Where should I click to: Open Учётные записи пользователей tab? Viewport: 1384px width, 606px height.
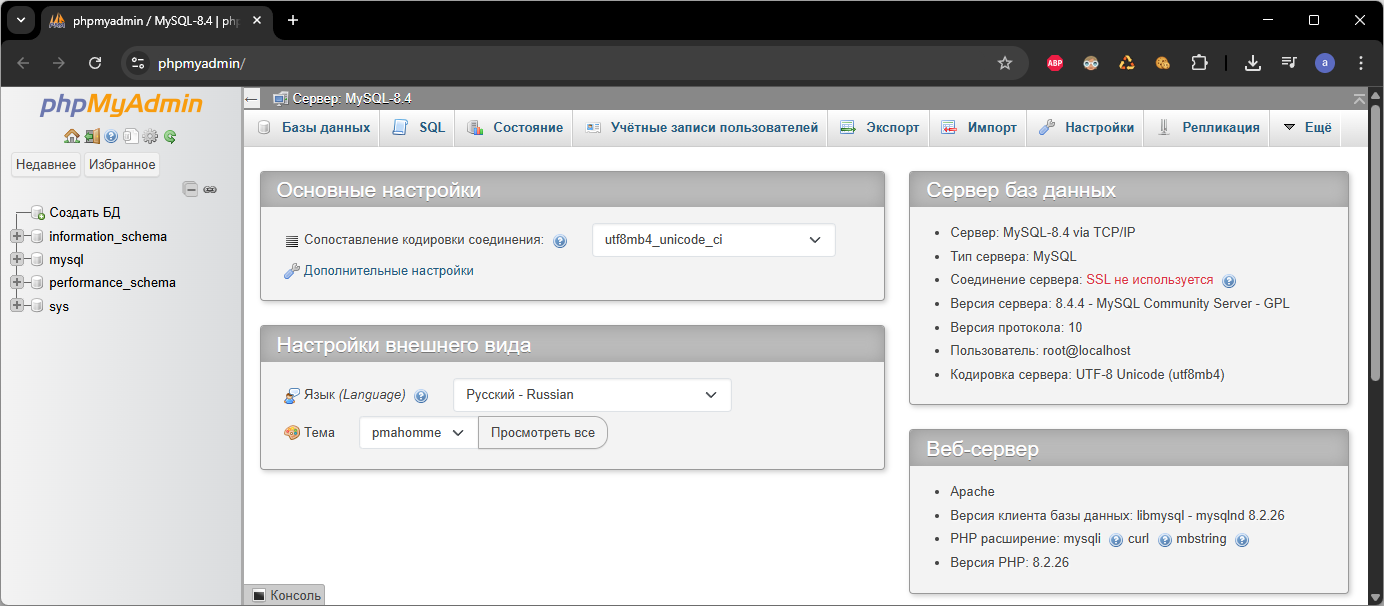pyautogui.click(x=701, y=128)
